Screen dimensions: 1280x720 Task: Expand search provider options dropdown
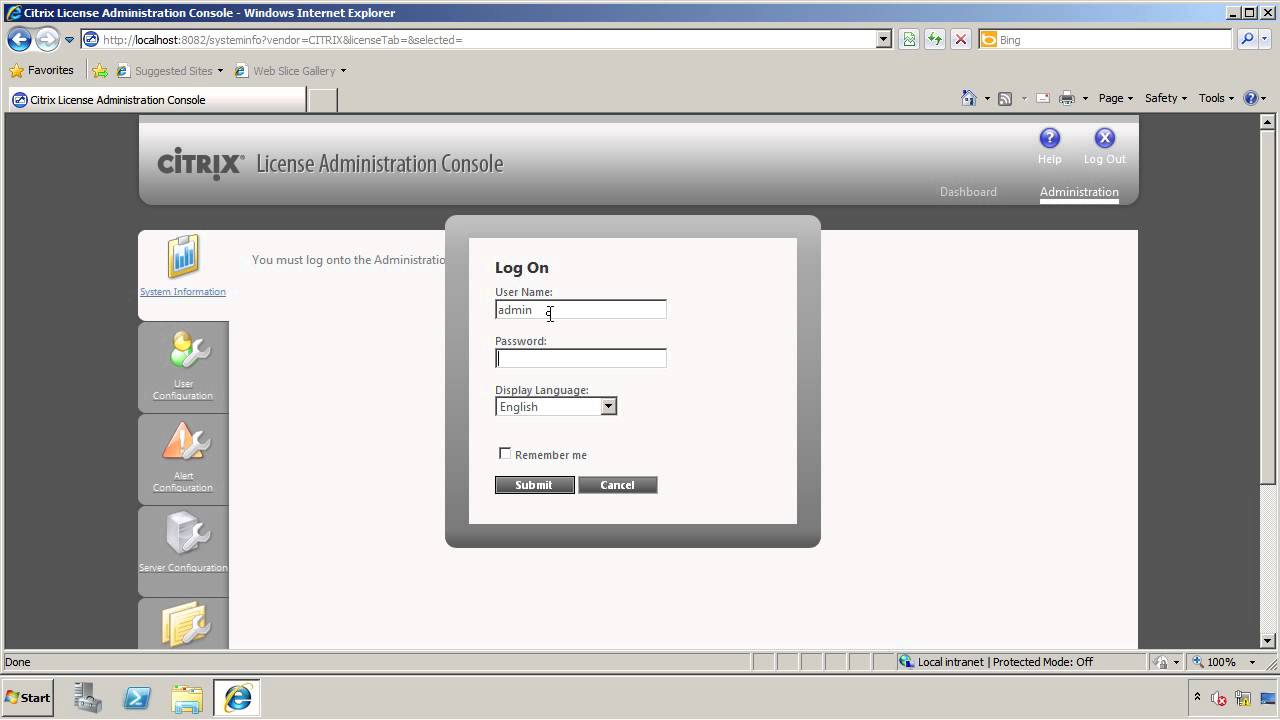tap(1264, 40)
